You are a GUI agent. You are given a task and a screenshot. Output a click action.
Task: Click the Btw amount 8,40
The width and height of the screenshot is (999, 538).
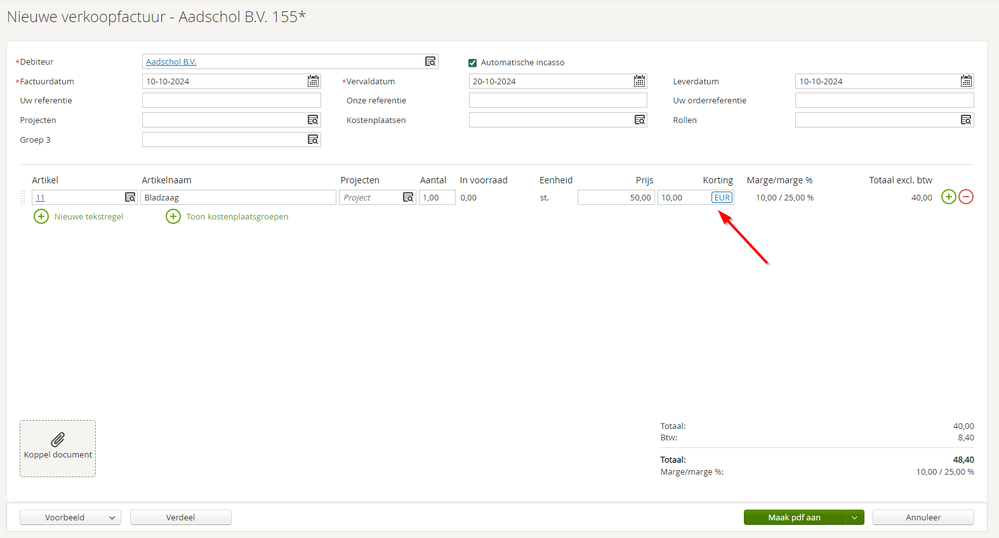click(x=966, y=438)
